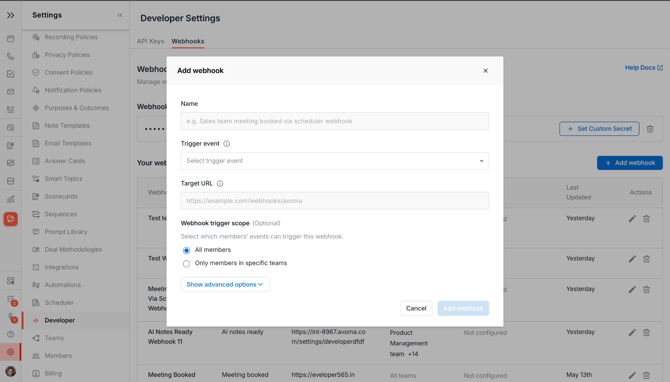This screenshot has width=670, height=382.
Task: Open Billing settings
Action: point(53,373)
